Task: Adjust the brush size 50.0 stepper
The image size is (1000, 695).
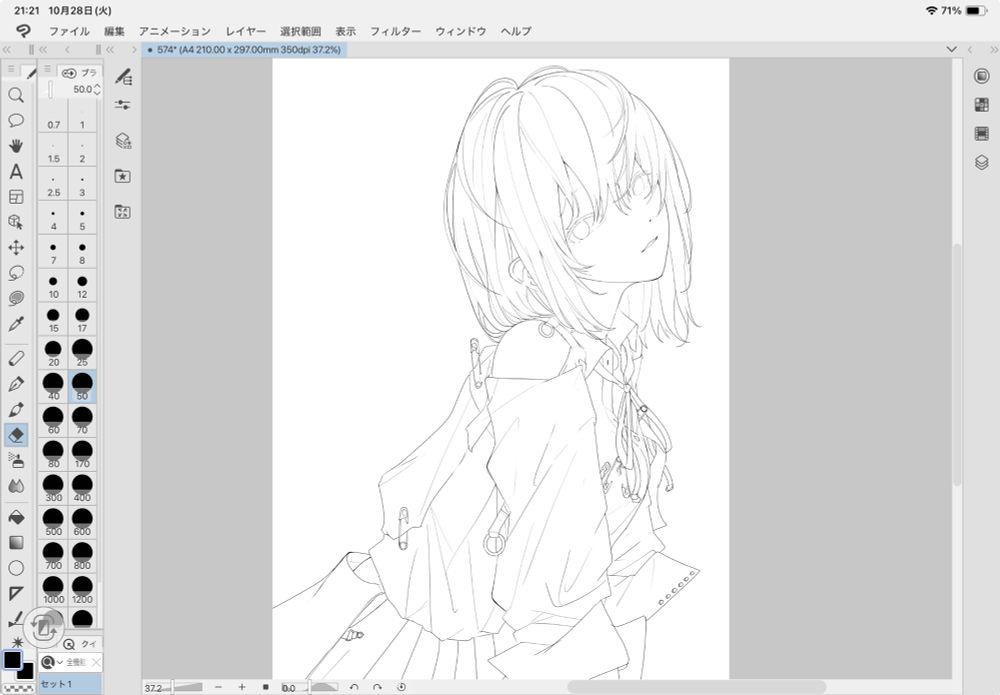Action: pos(97,89)
